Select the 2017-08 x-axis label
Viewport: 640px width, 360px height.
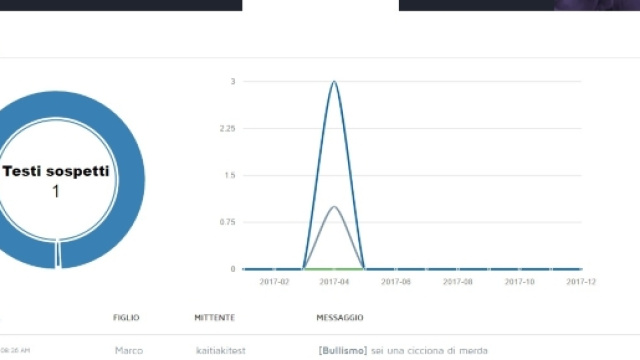(x=458, y=282)
